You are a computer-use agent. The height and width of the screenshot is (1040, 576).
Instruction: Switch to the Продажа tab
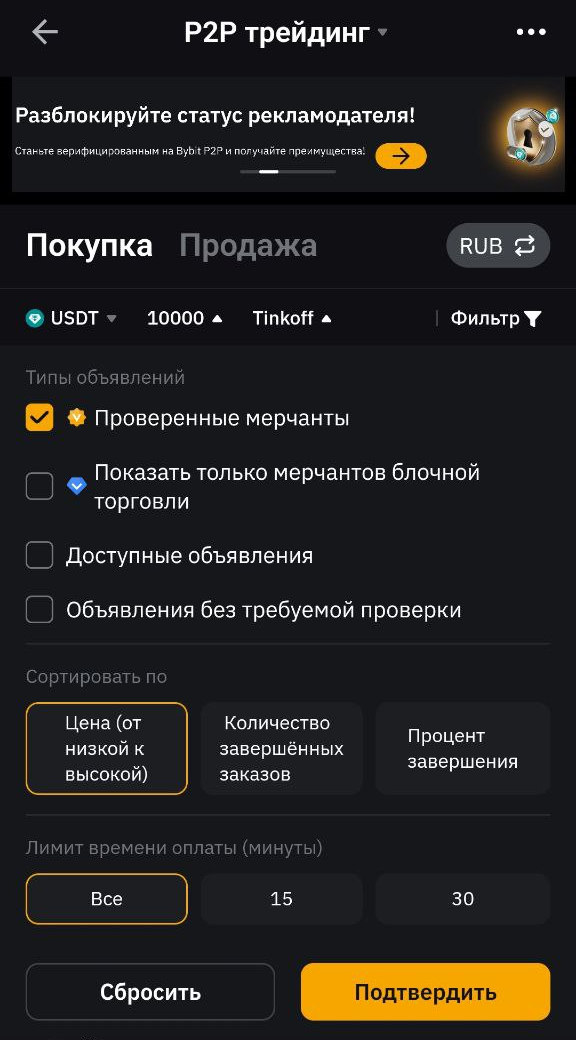[x=248, y=245]
